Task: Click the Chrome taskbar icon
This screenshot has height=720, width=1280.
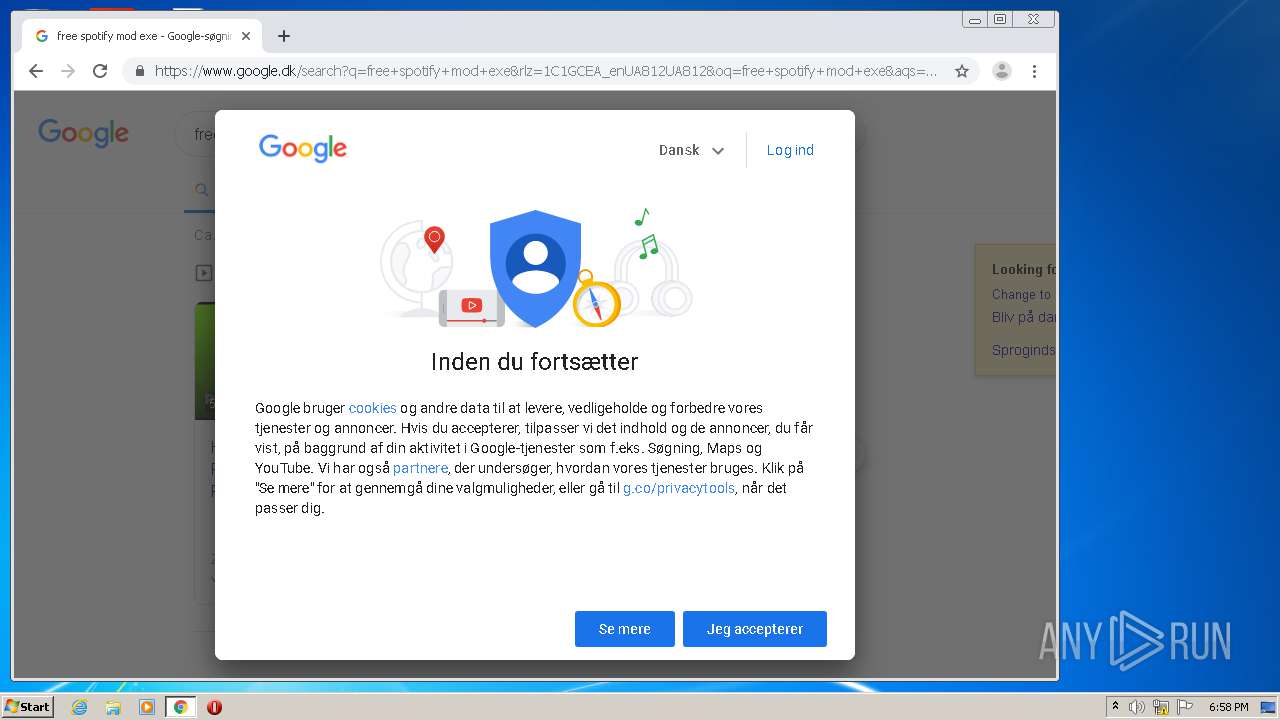Action: point(181,707)
